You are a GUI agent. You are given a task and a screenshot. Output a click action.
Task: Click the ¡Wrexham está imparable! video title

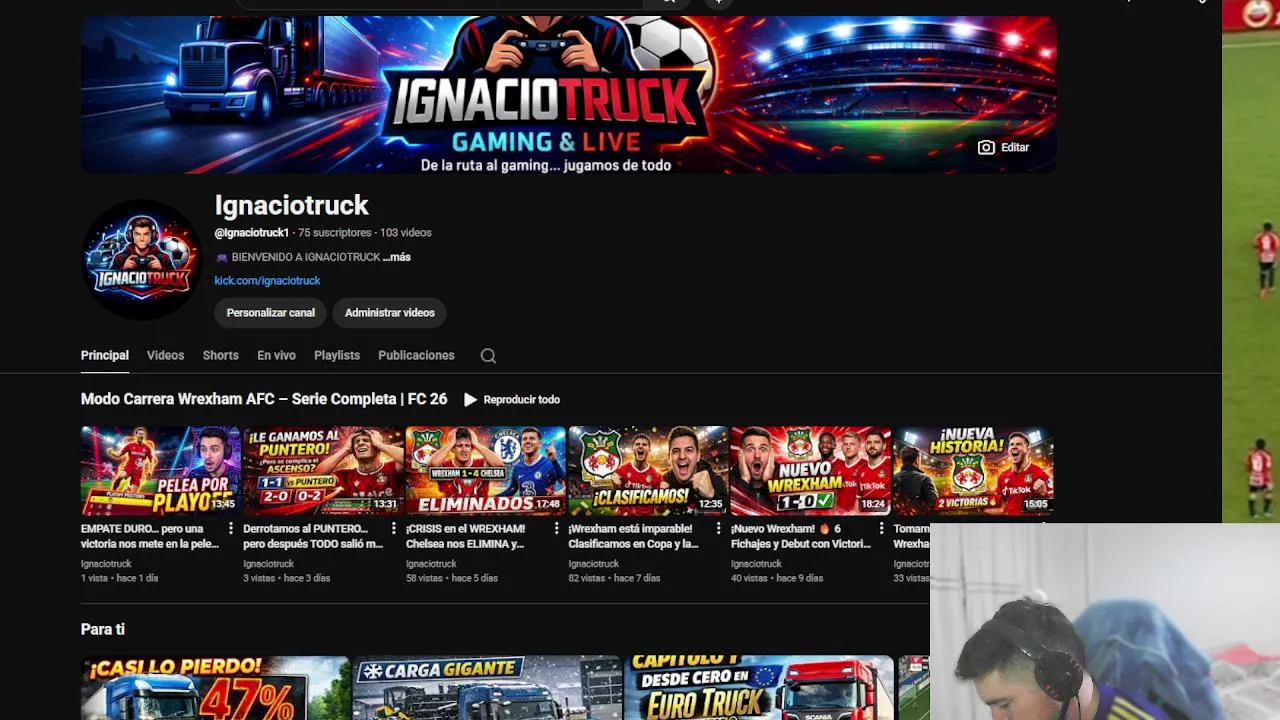pos(633,536)
